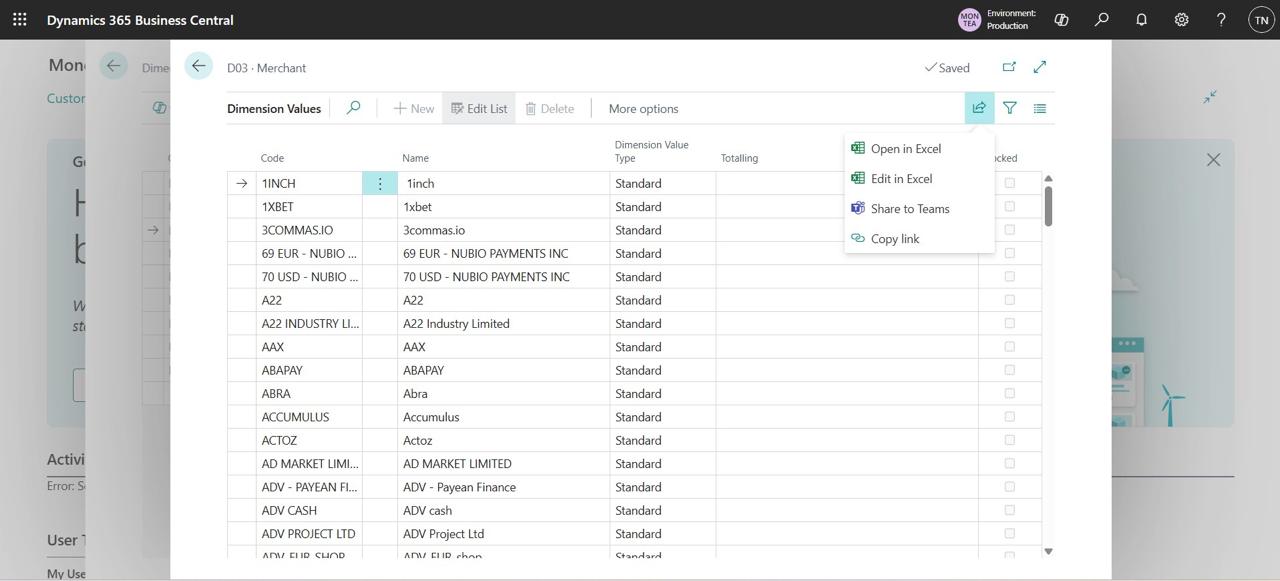Viewport: 1280px width, 581px height.
Task: Open More options
Action: [x=643, y=108]
